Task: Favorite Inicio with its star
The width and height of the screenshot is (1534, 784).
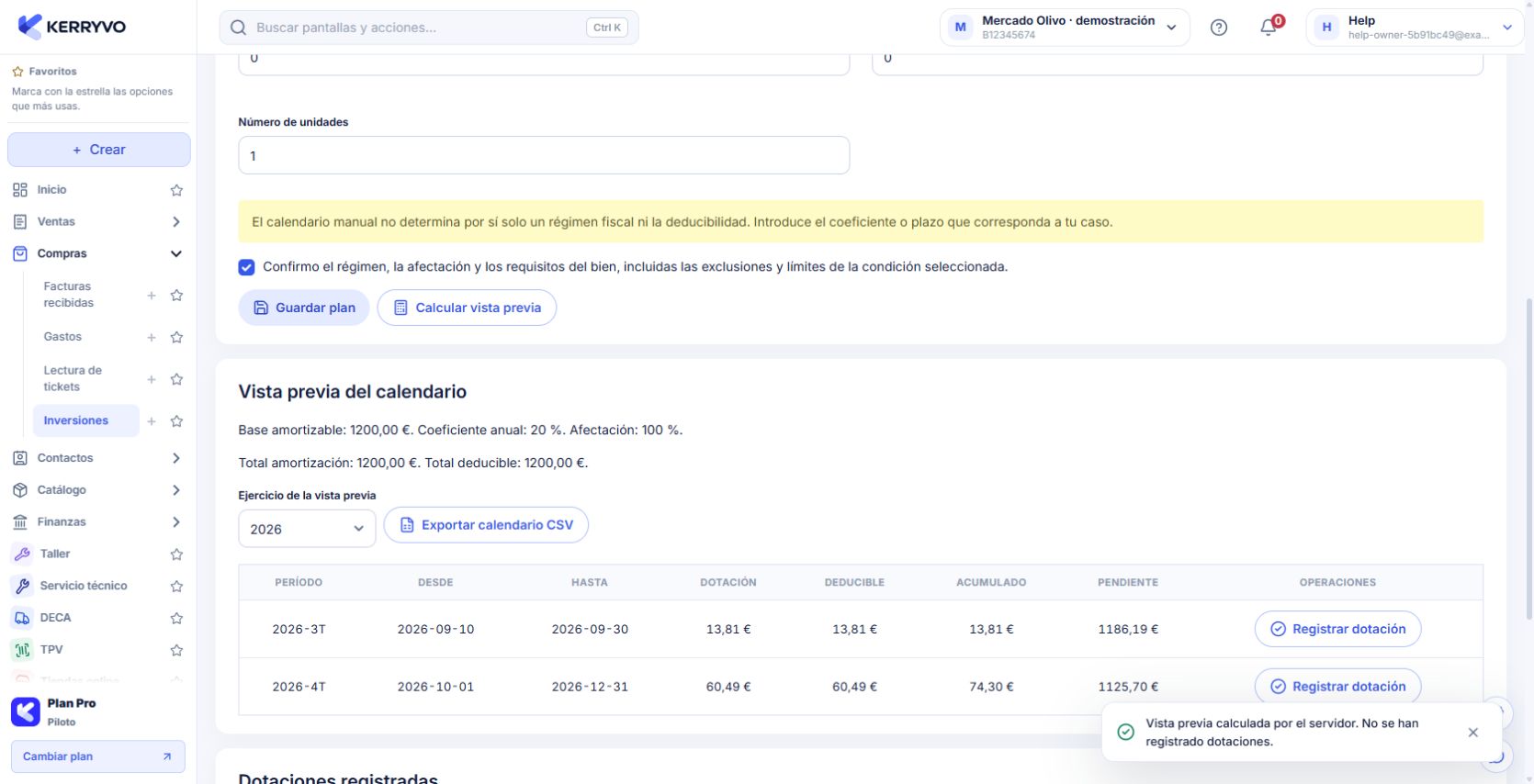Action: tap(176, 190)
